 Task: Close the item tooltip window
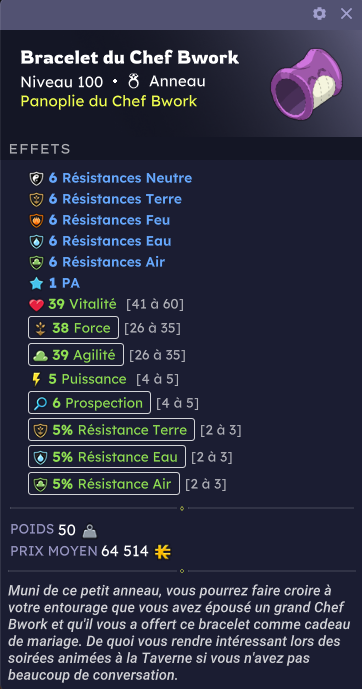[347, 14]
